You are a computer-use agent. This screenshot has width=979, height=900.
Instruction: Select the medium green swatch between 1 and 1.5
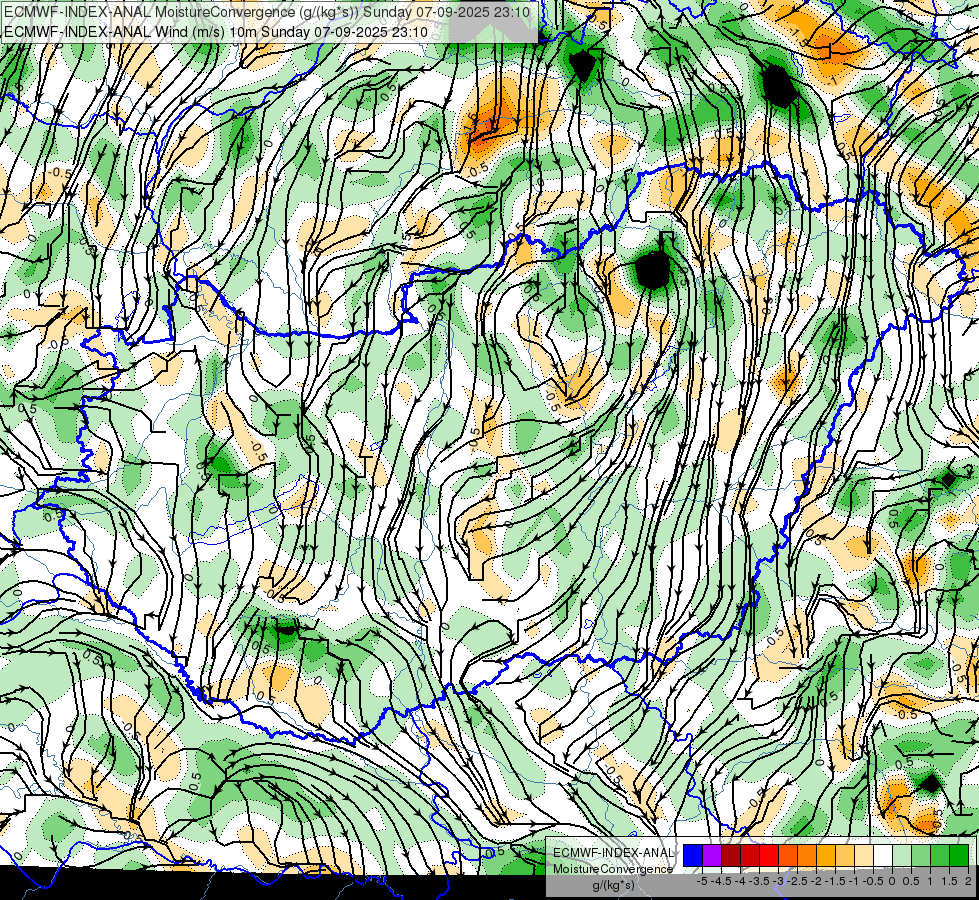(x=940, y=856)
